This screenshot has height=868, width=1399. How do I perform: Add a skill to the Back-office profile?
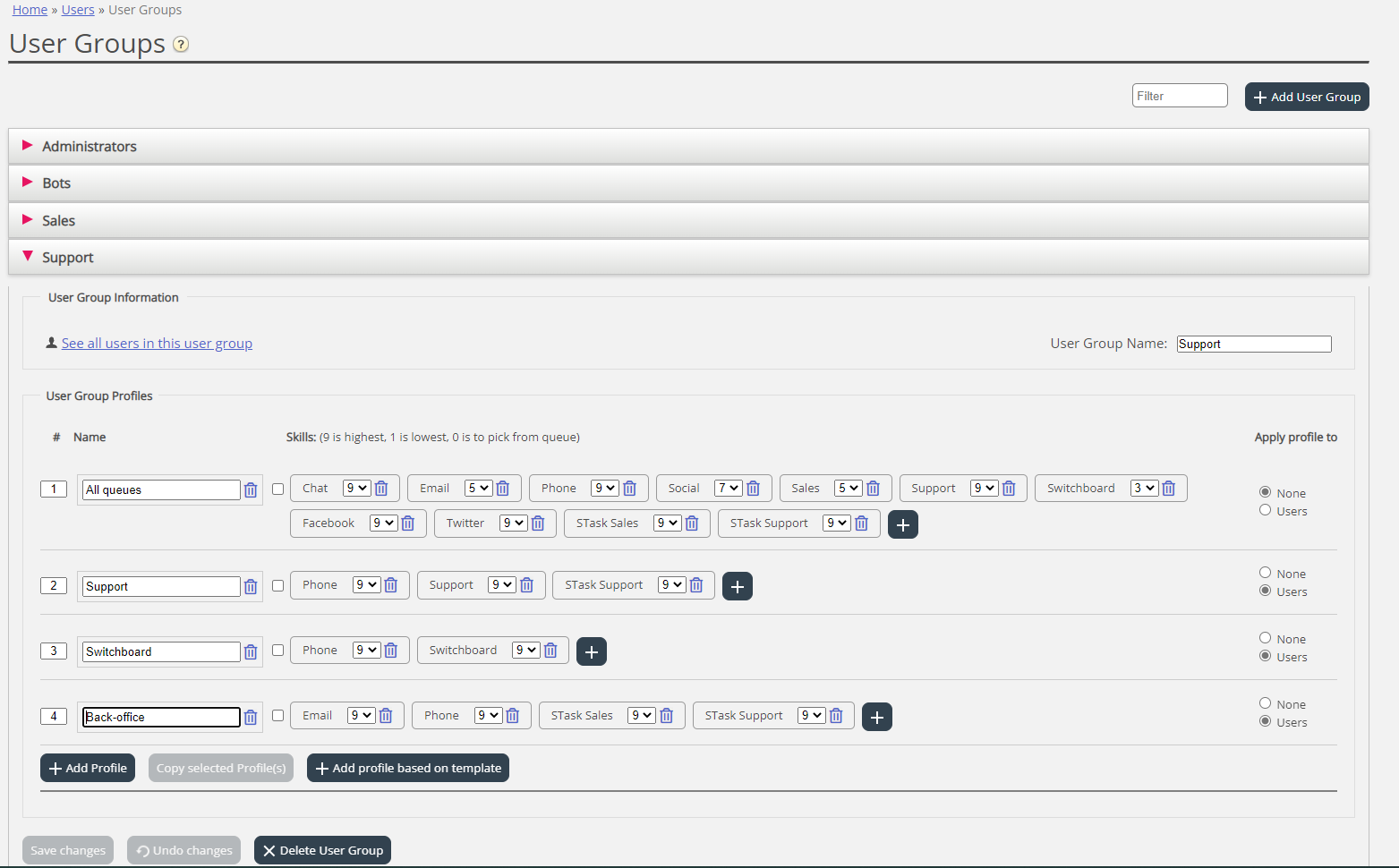(x=876, y=718)
